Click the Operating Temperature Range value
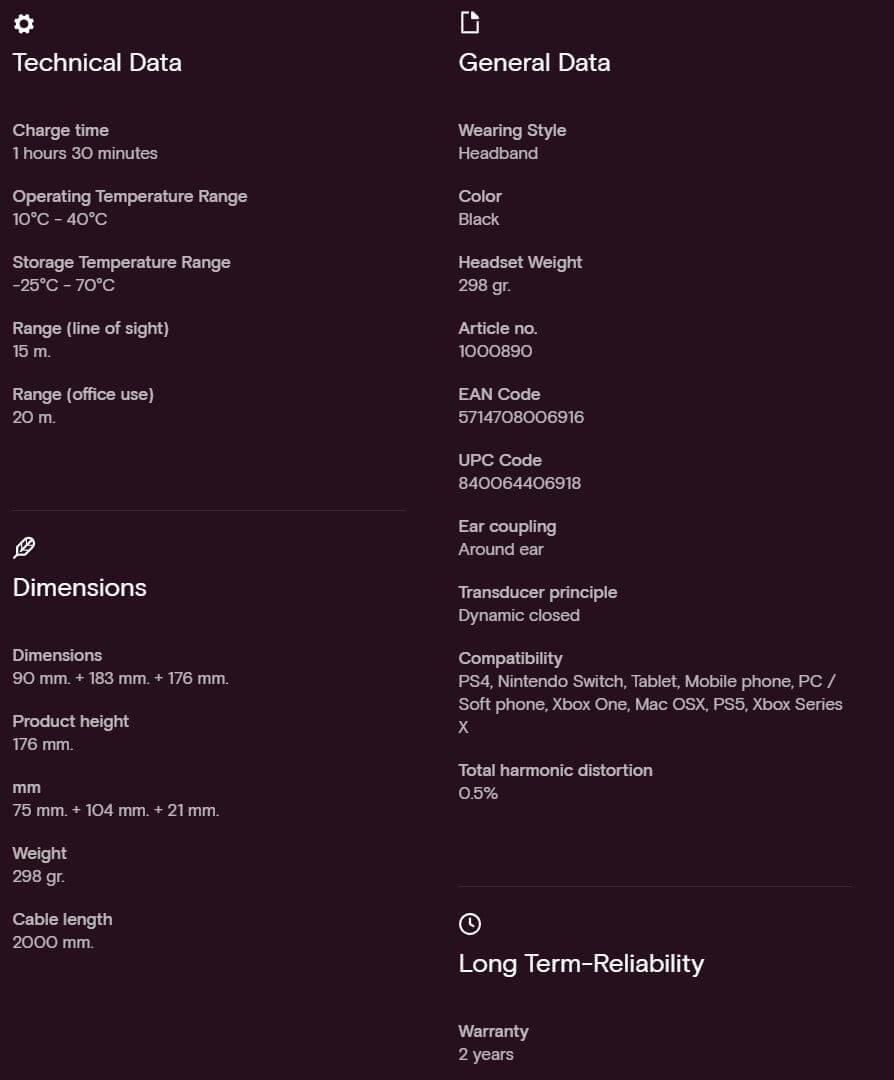894x1080 pixels. [60, 219]
